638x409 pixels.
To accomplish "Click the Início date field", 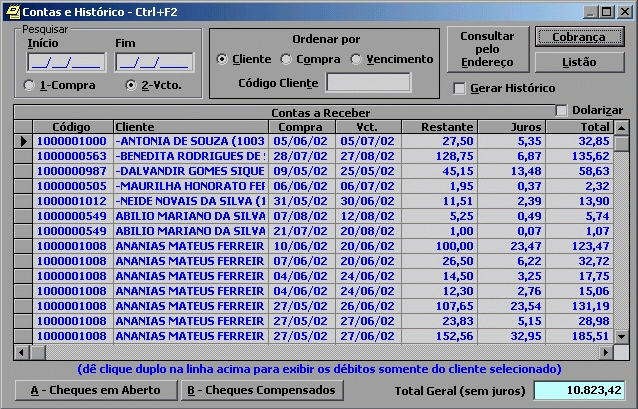I will point(52,63).
